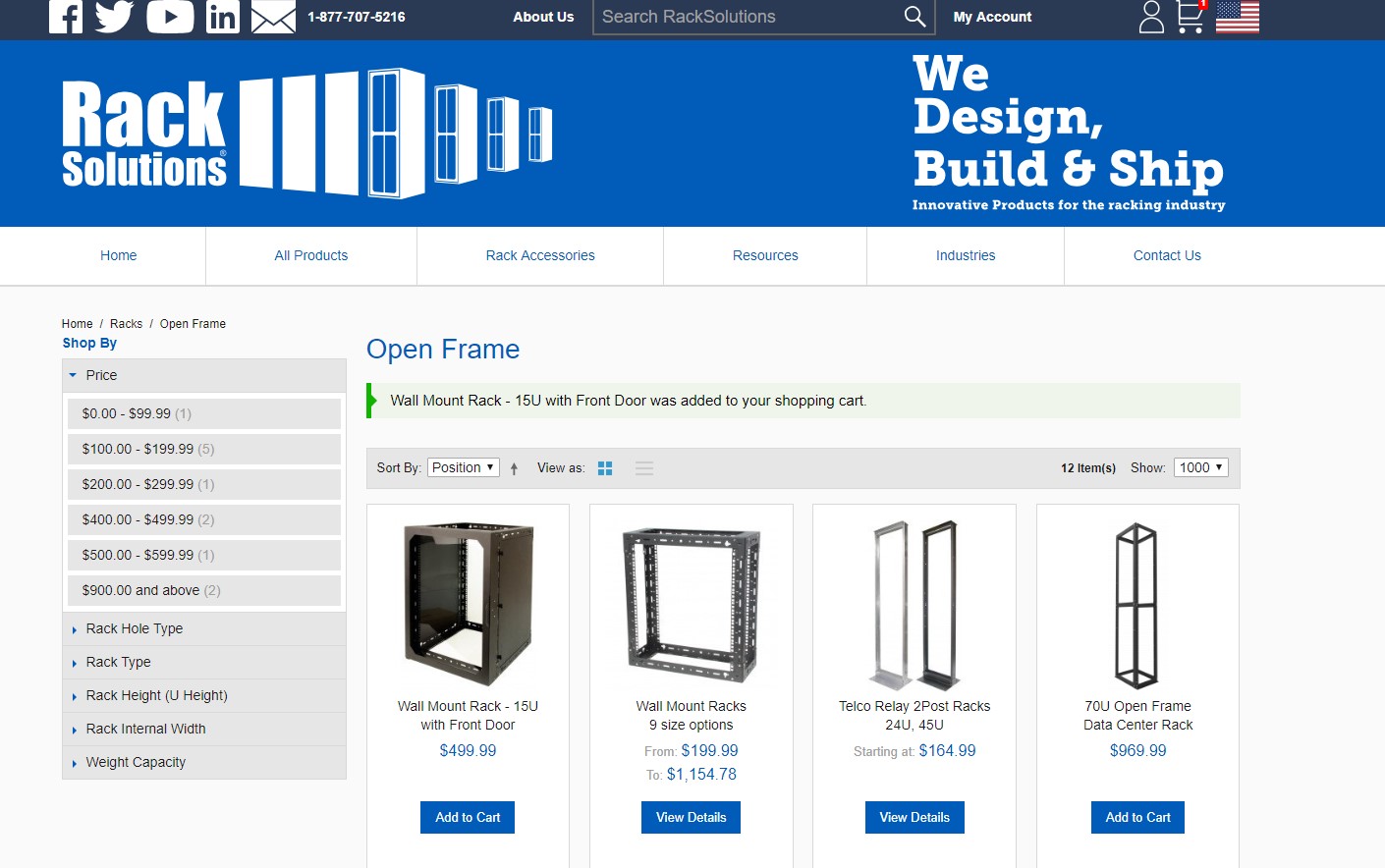Image resolution: width=1385 pixels, height=868 pixels.
Task: Open 70U Open Frame Data Center Rack title
Action: (1138, 716)
